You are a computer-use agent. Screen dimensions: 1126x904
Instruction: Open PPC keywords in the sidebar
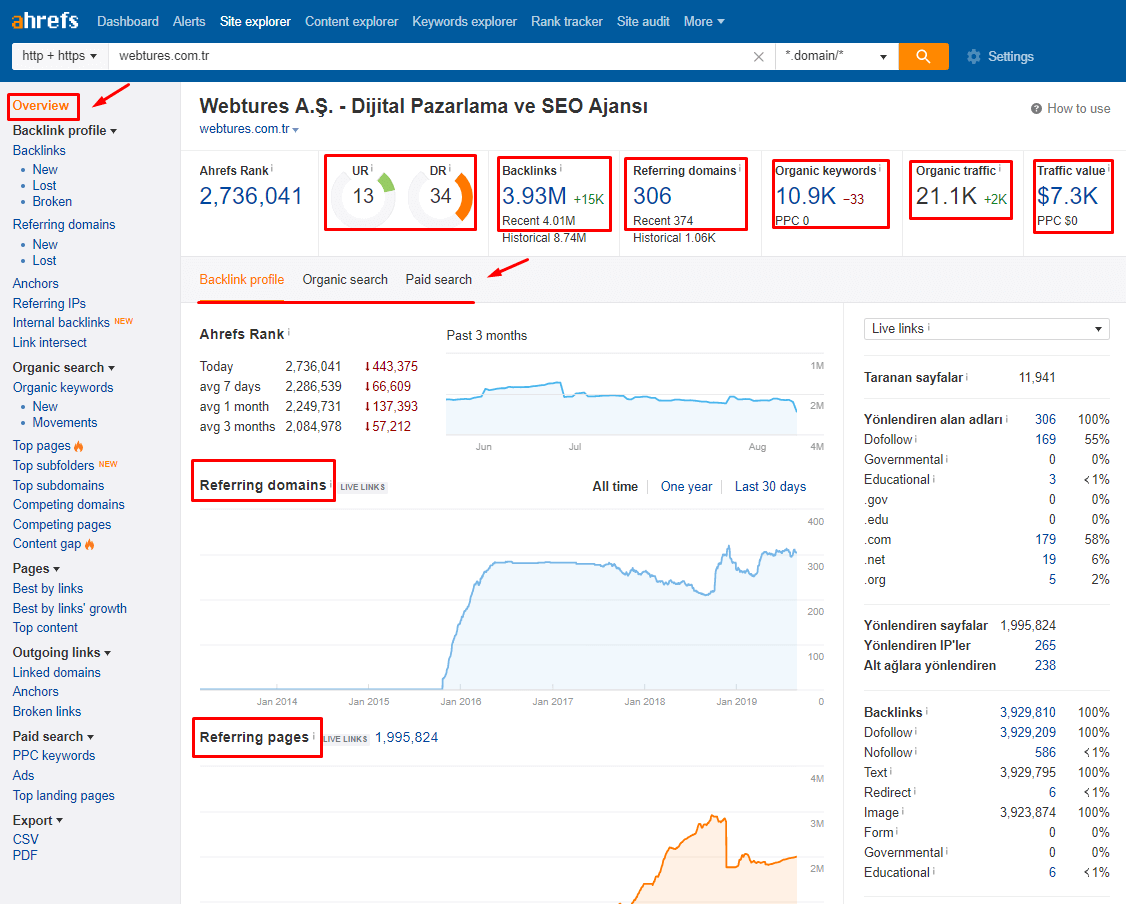click(x=53, y=756)
